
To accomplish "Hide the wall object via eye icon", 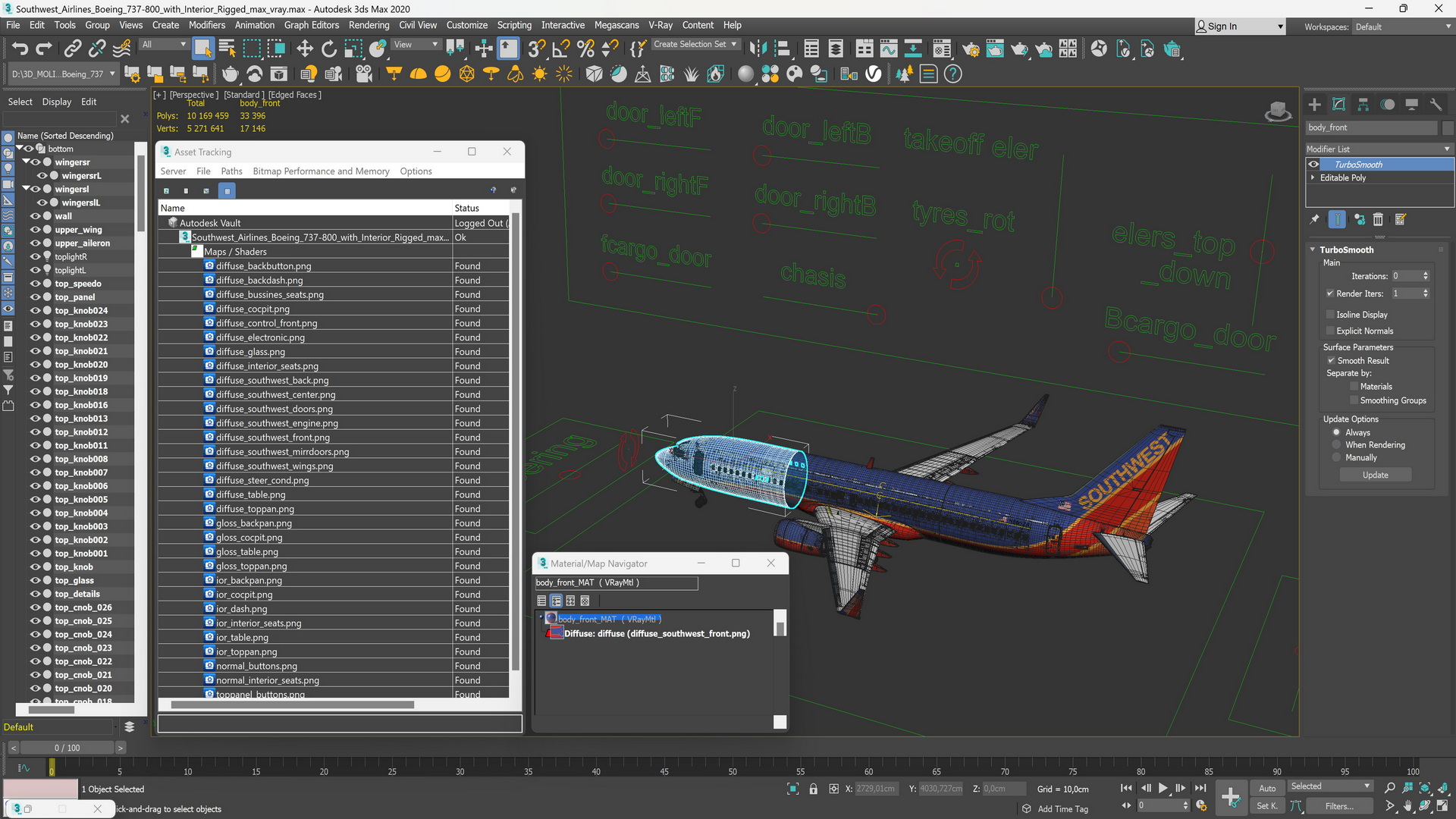I will coord(35,216).
